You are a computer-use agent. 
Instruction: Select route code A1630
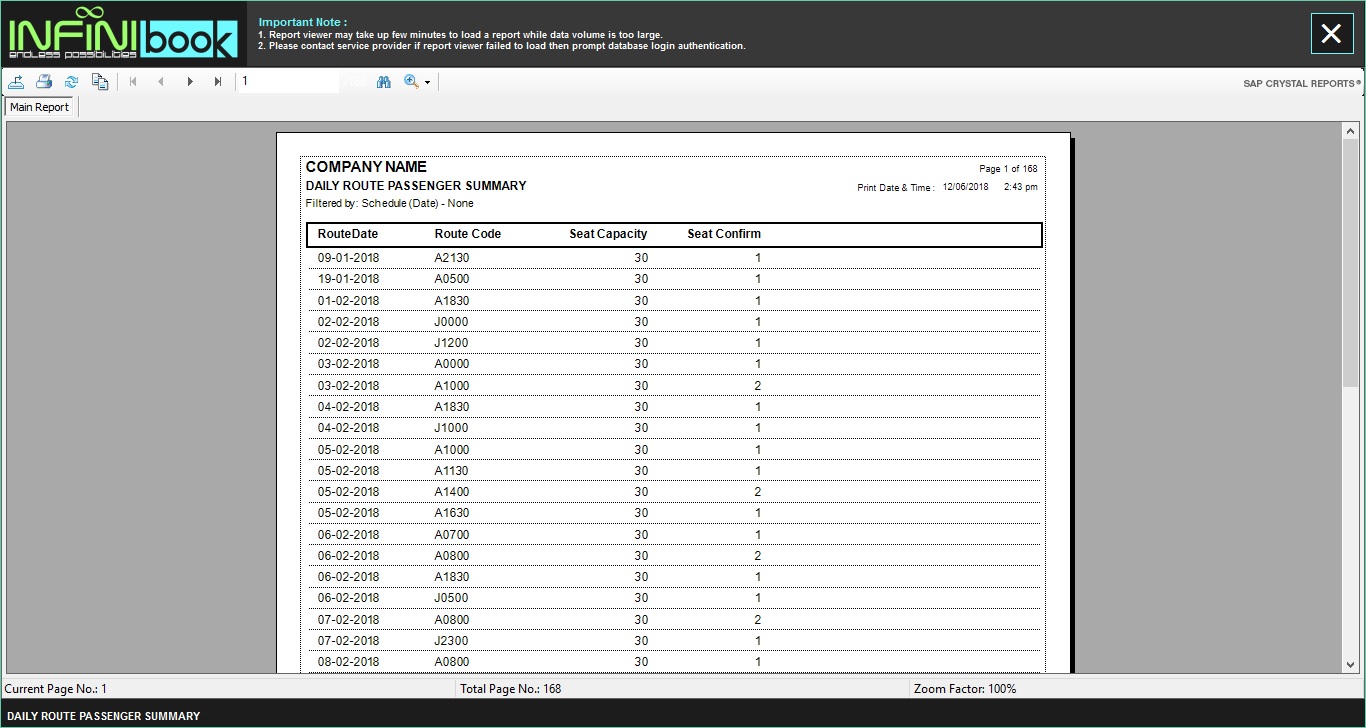(x=452, y=513)
